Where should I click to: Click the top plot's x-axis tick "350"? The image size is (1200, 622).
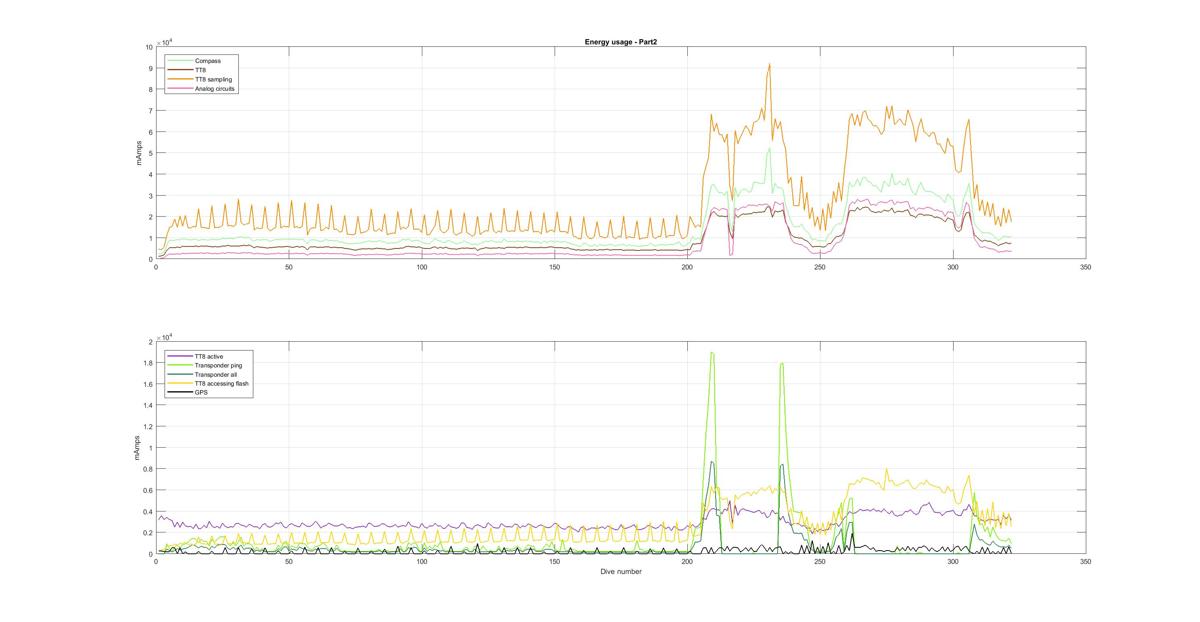tap(1086, 267)
